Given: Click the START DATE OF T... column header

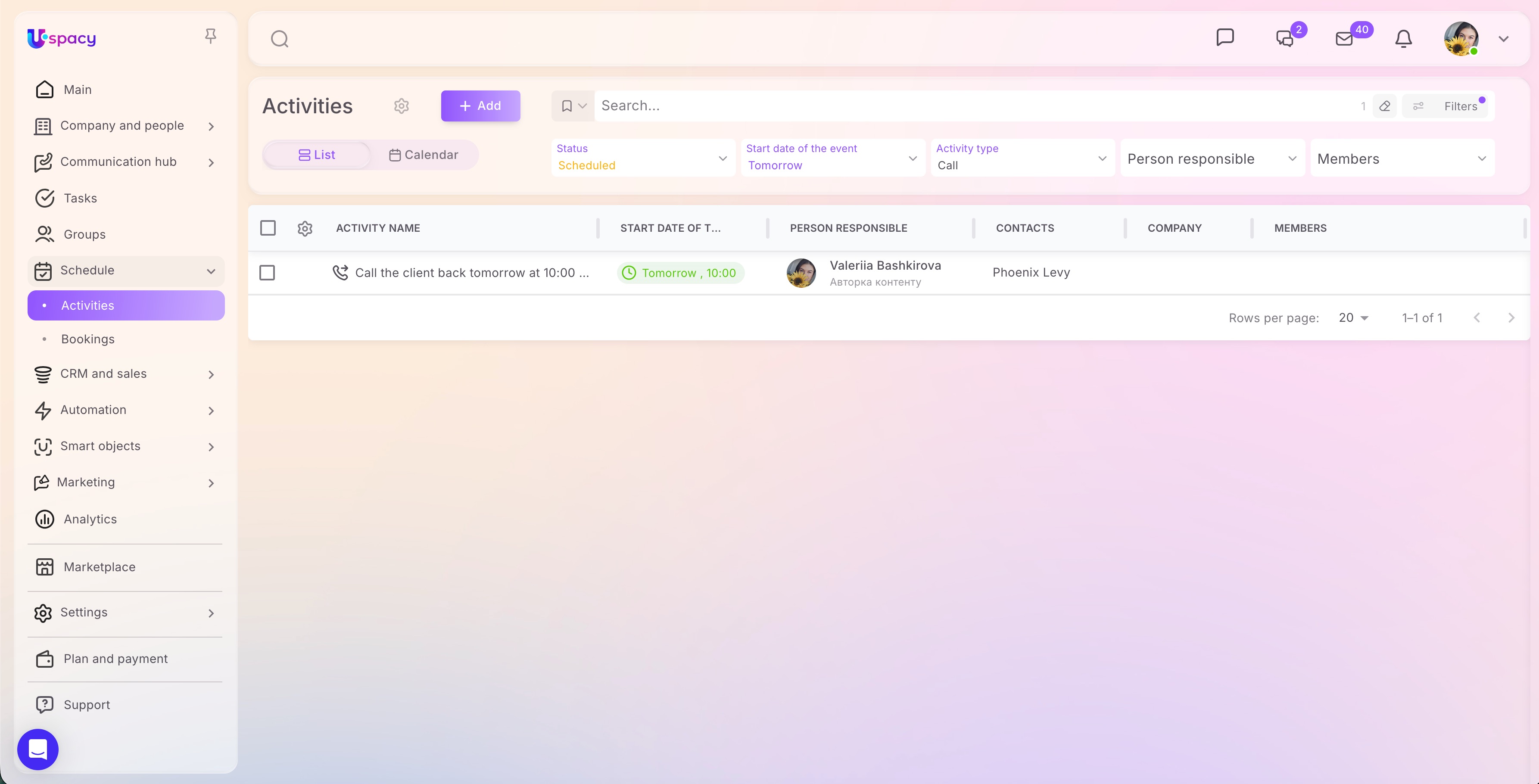Looking at the screenshot, I should pos(670,228).
